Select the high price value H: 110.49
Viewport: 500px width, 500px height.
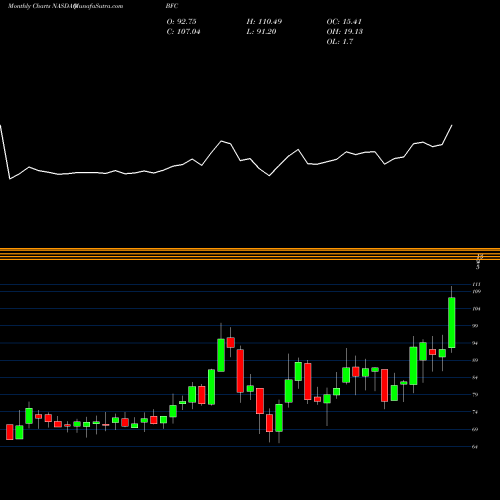[264, 22]
